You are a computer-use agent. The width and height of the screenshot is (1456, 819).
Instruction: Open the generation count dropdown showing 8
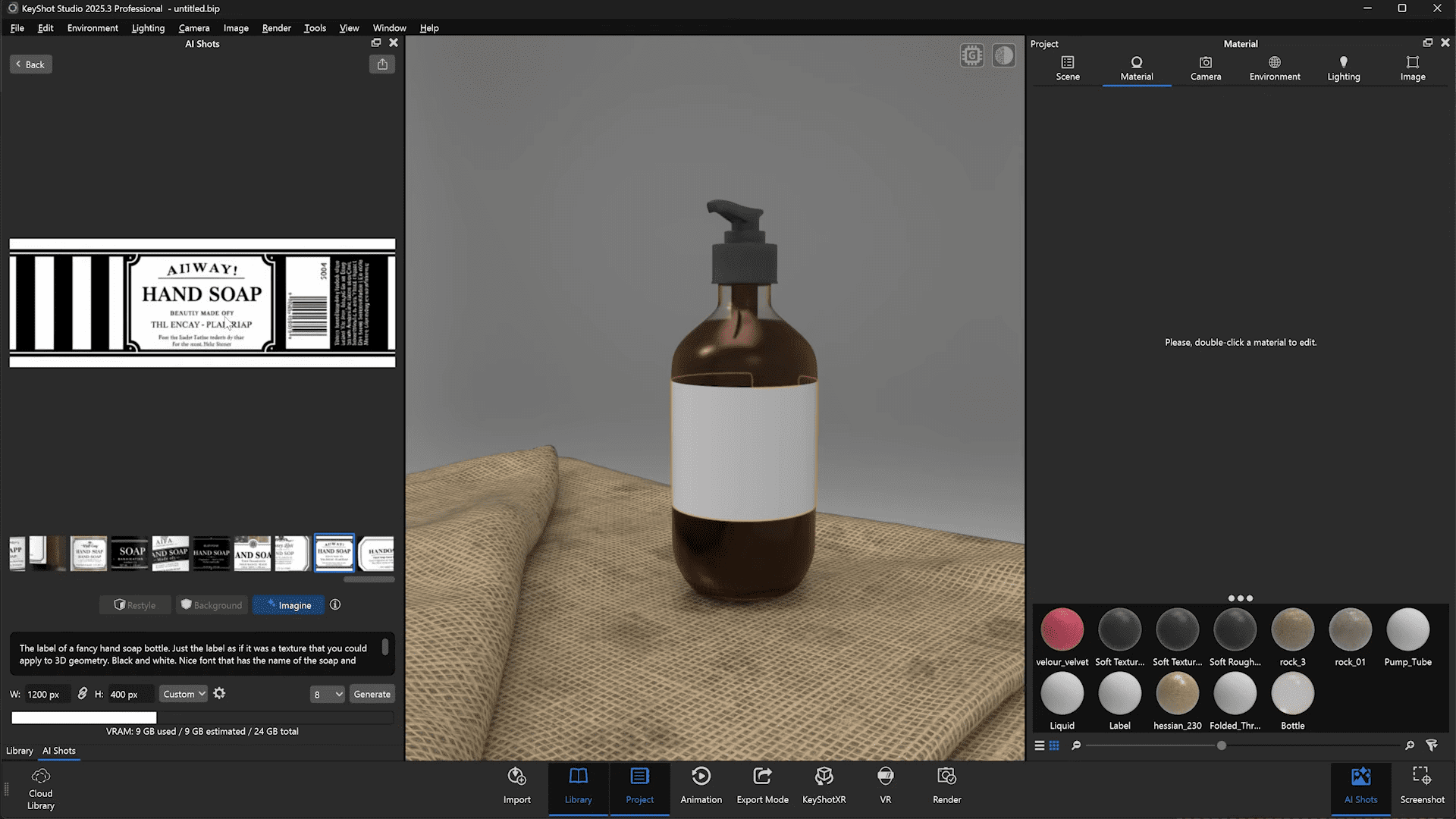coord(327,693)
